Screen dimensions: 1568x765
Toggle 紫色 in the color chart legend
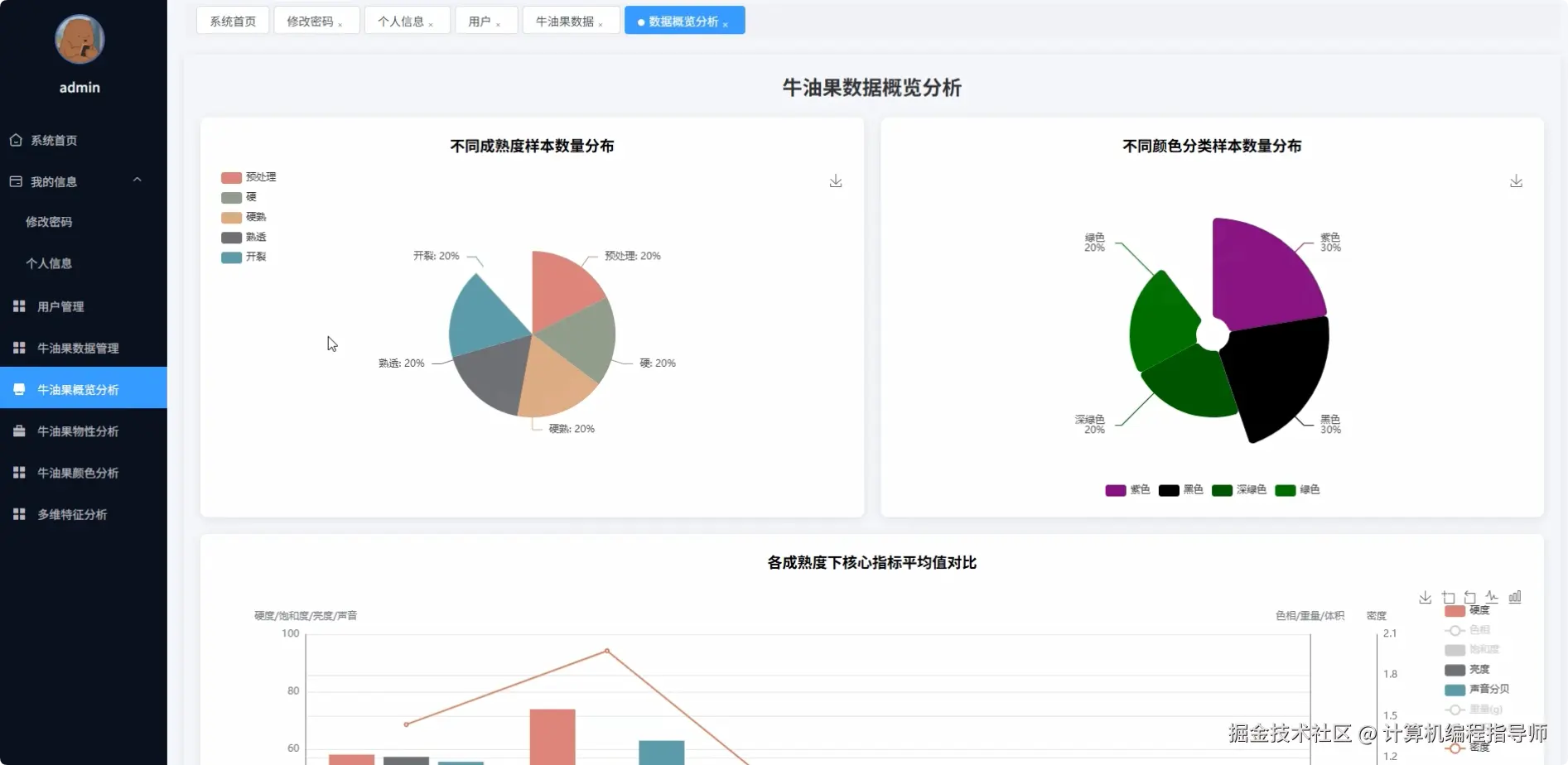[x=1127, y=490]
